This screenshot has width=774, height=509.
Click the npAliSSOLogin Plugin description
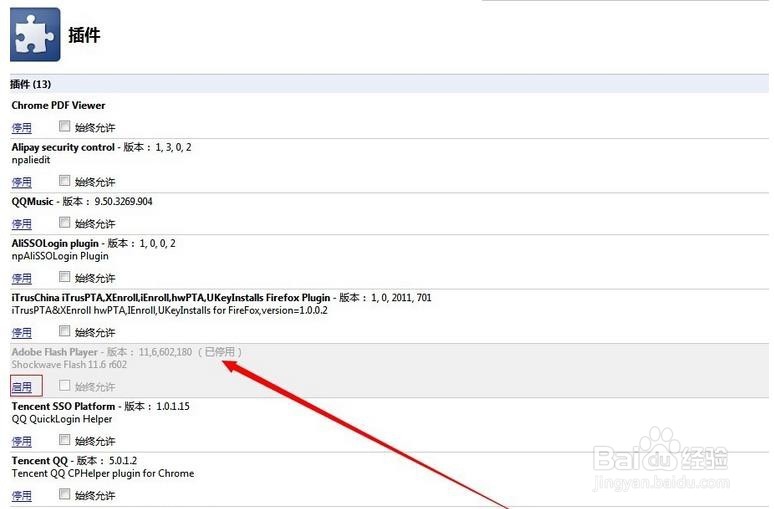pos(60,256)
